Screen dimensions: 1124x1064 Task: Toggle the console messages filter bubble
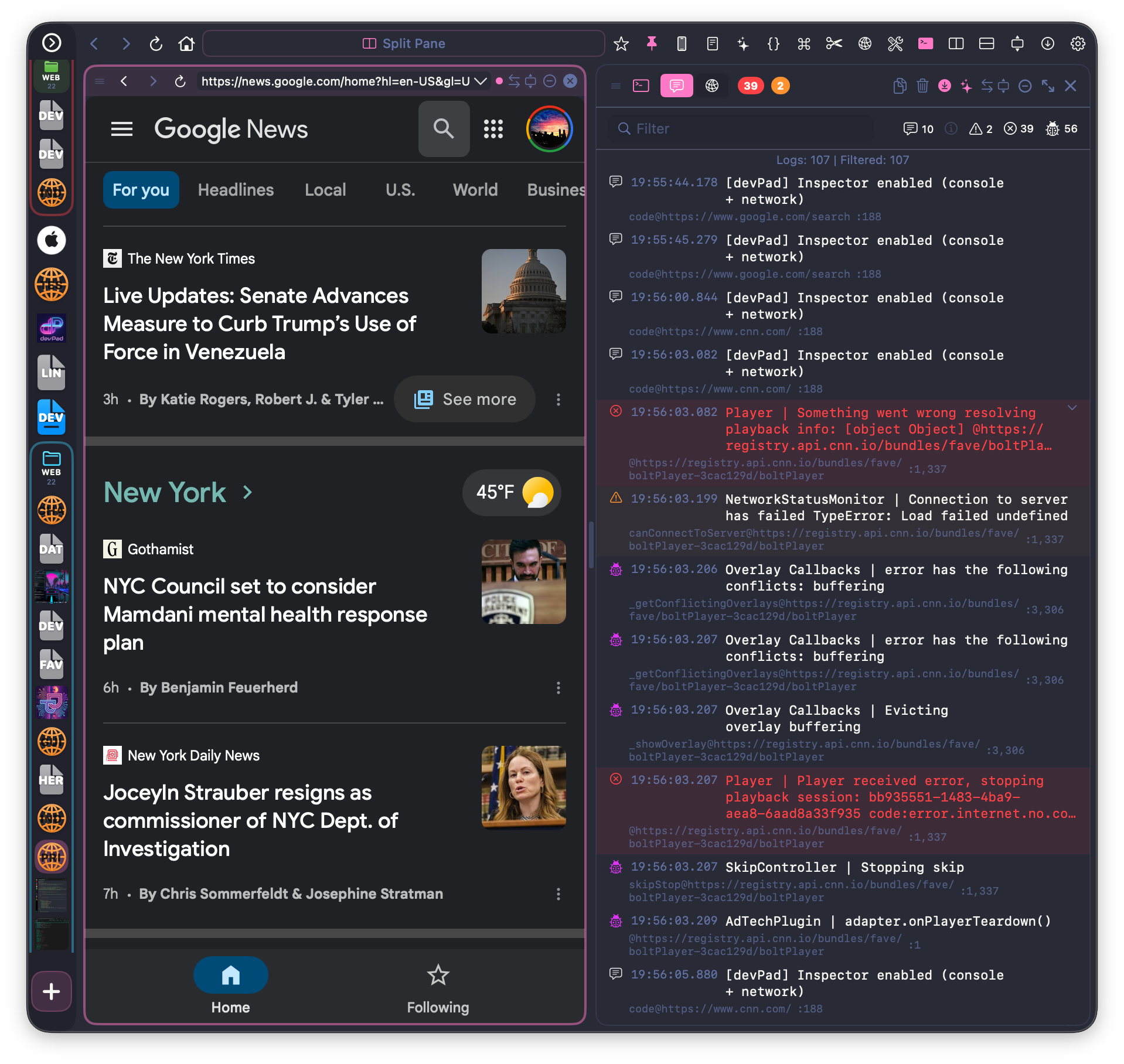pos(677,86)
